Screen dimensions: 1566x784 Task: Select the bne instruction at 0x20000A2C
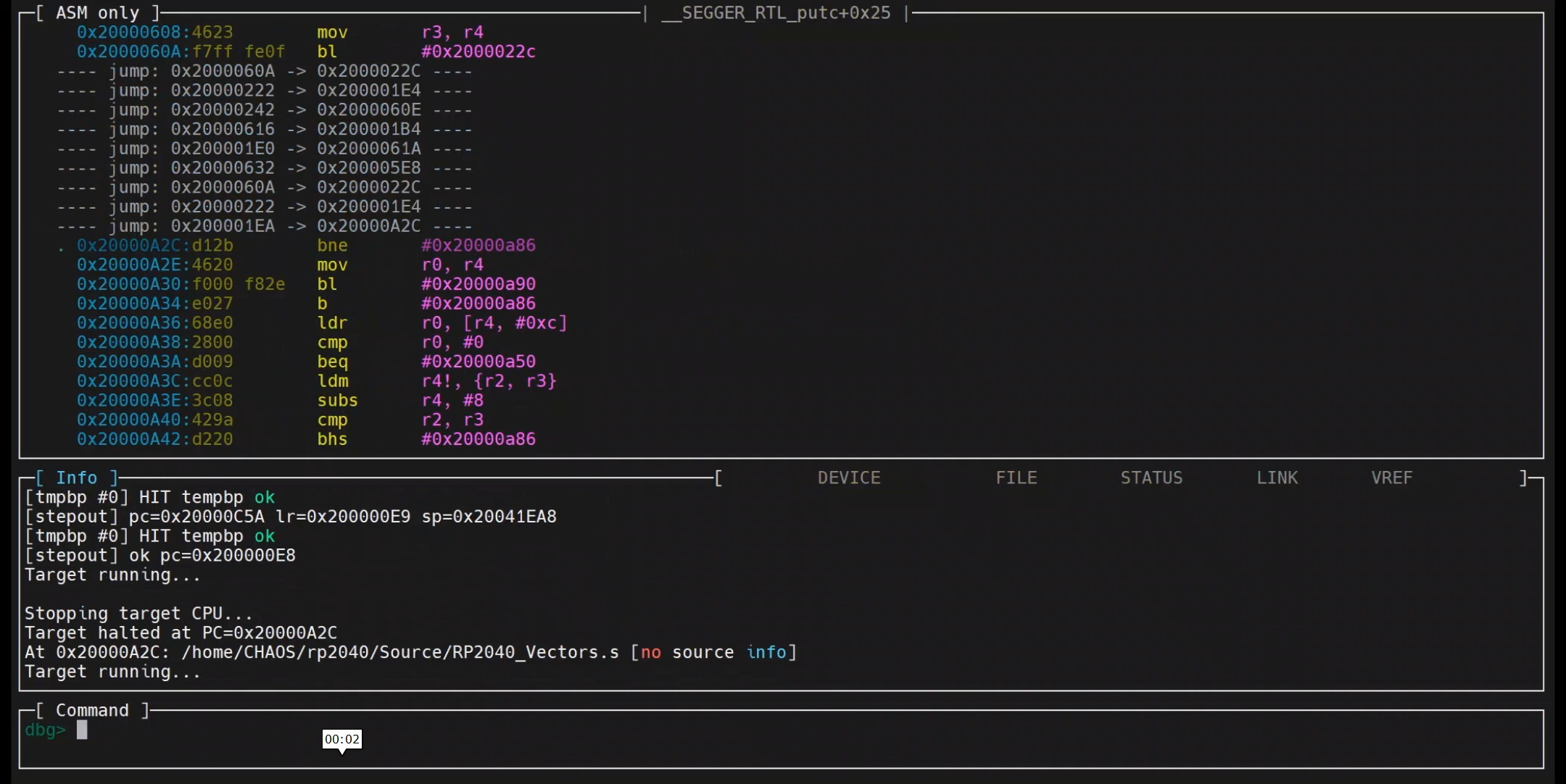(332, 246)
